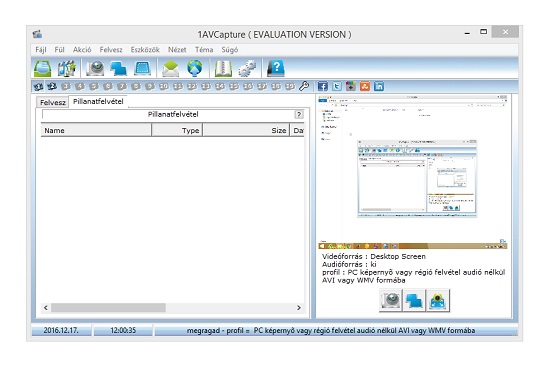Click the scroll right arrow of file list
Viewport: 550px width, 367px height.
299,308
